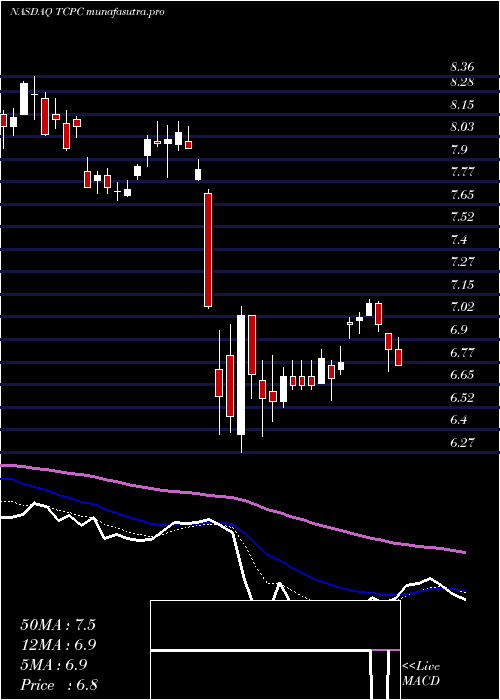Click the 8.03 price axis label
This screenshot has height=700, width=500.
pyautogui.click(x=462, y=127)
